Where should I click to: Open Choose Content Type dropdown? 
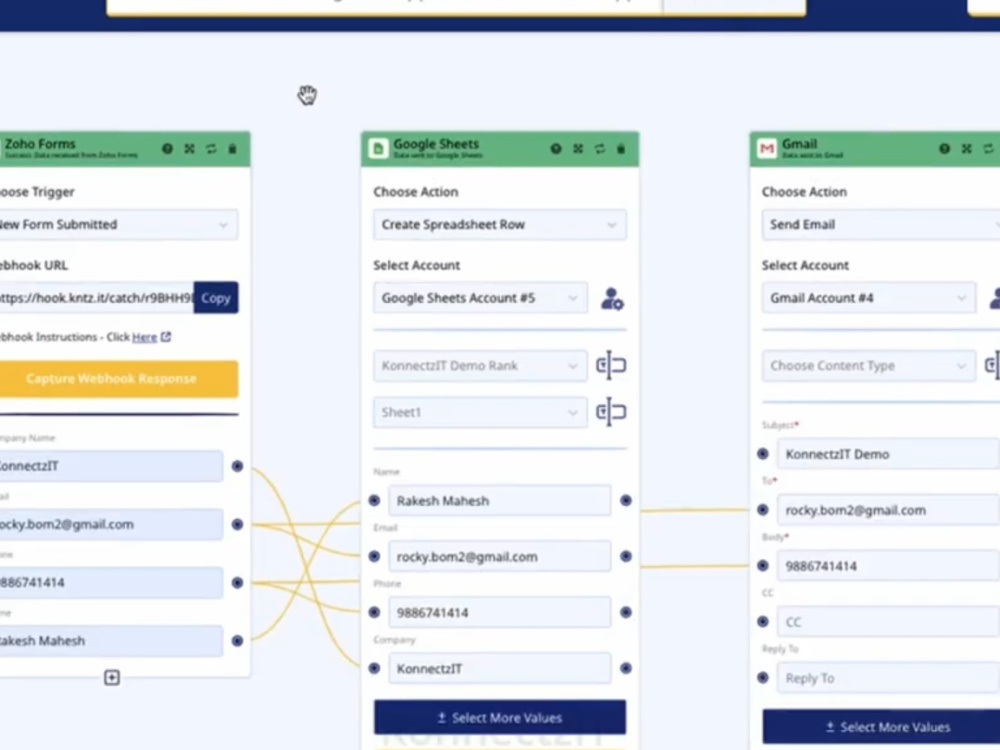[869, 365]
